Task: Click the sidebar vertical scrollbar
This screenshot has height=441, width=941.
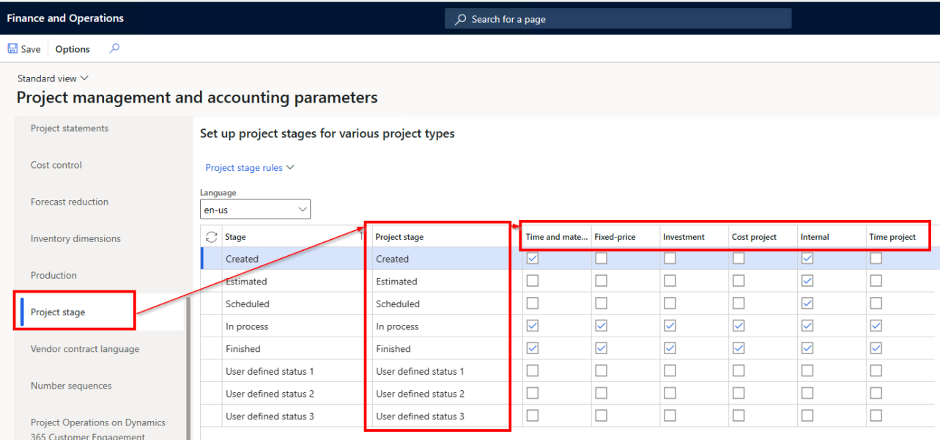Action: 189,369
